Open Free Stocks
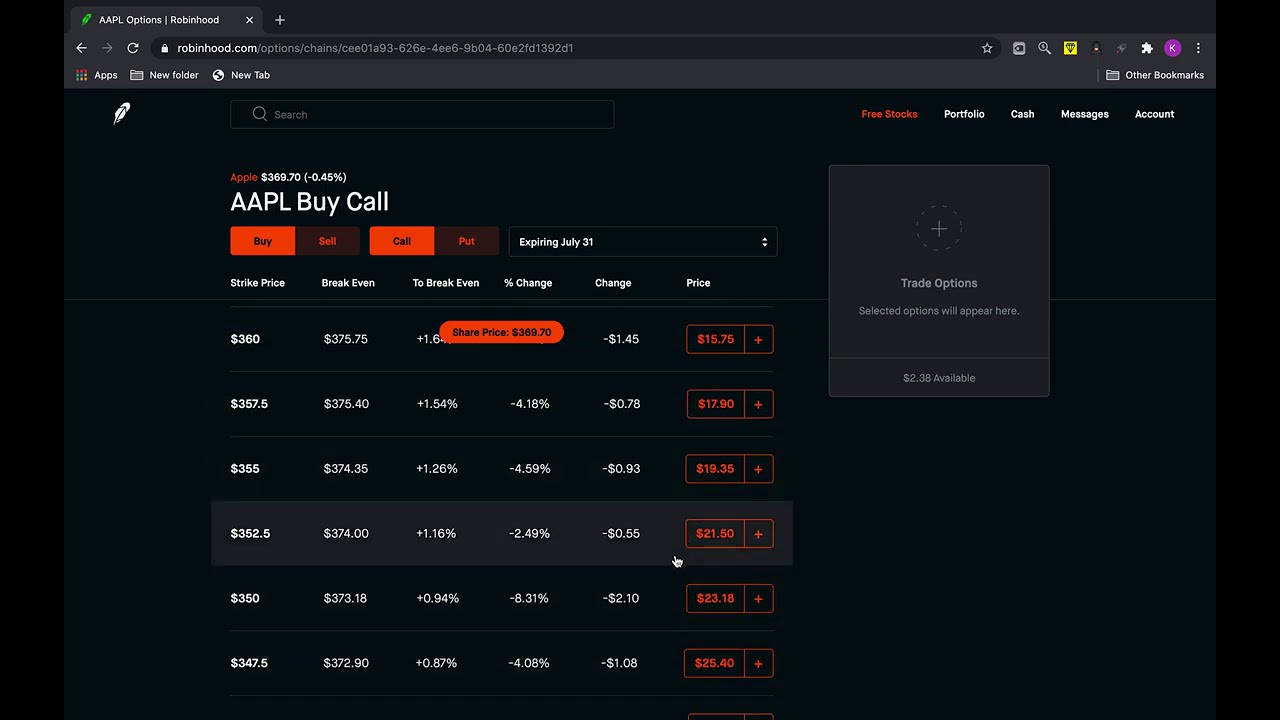The width and height of the screenshot is (1280, 720). [889, 114]
